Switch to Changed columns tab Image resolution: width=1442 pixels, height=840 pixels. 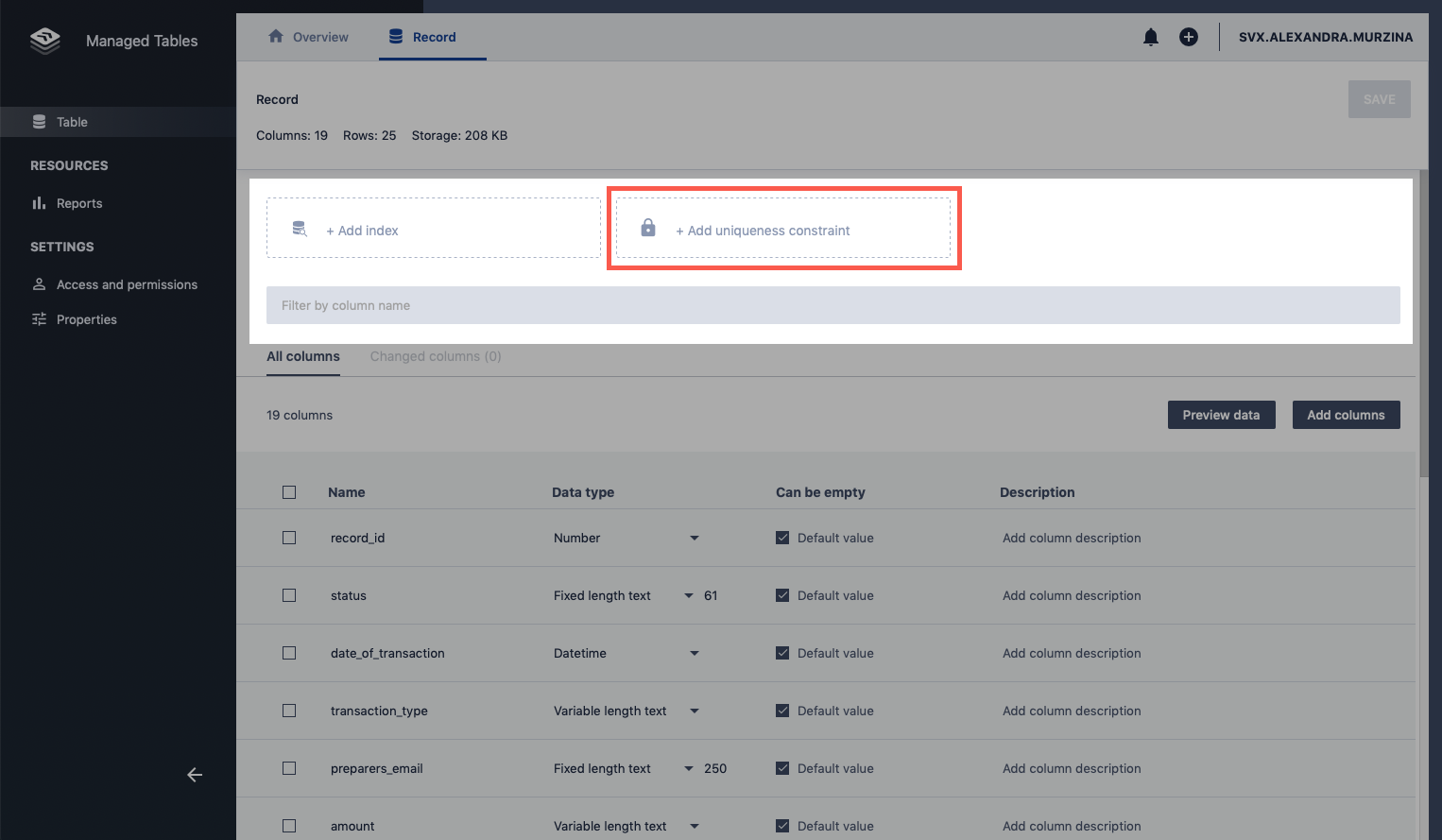[x=436, y=356]
